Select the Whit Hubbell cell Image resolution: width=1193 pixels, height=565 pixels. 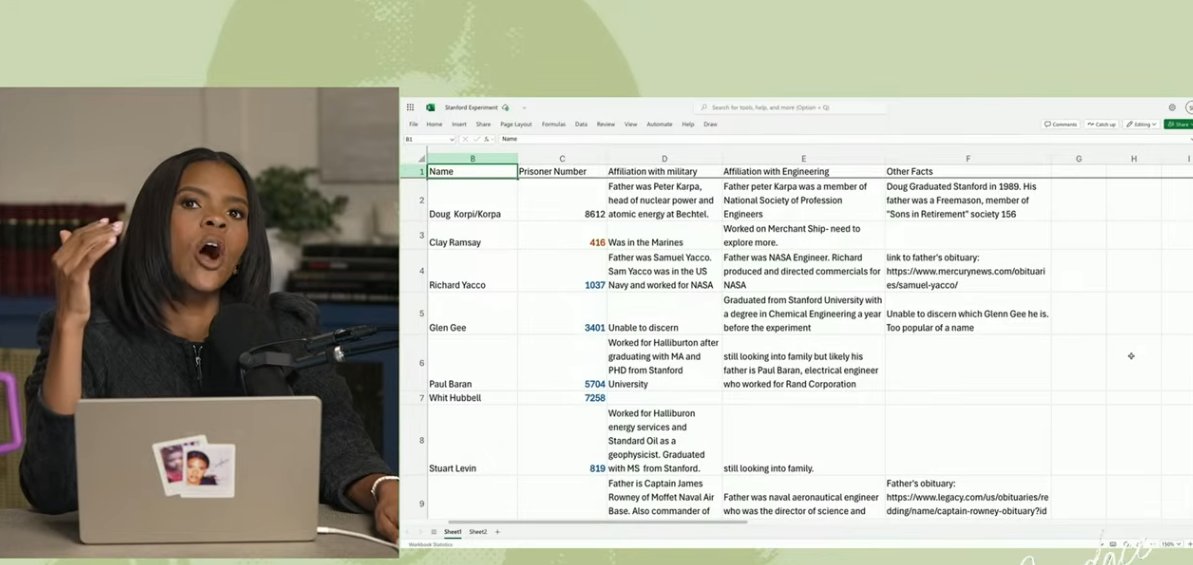472,398
